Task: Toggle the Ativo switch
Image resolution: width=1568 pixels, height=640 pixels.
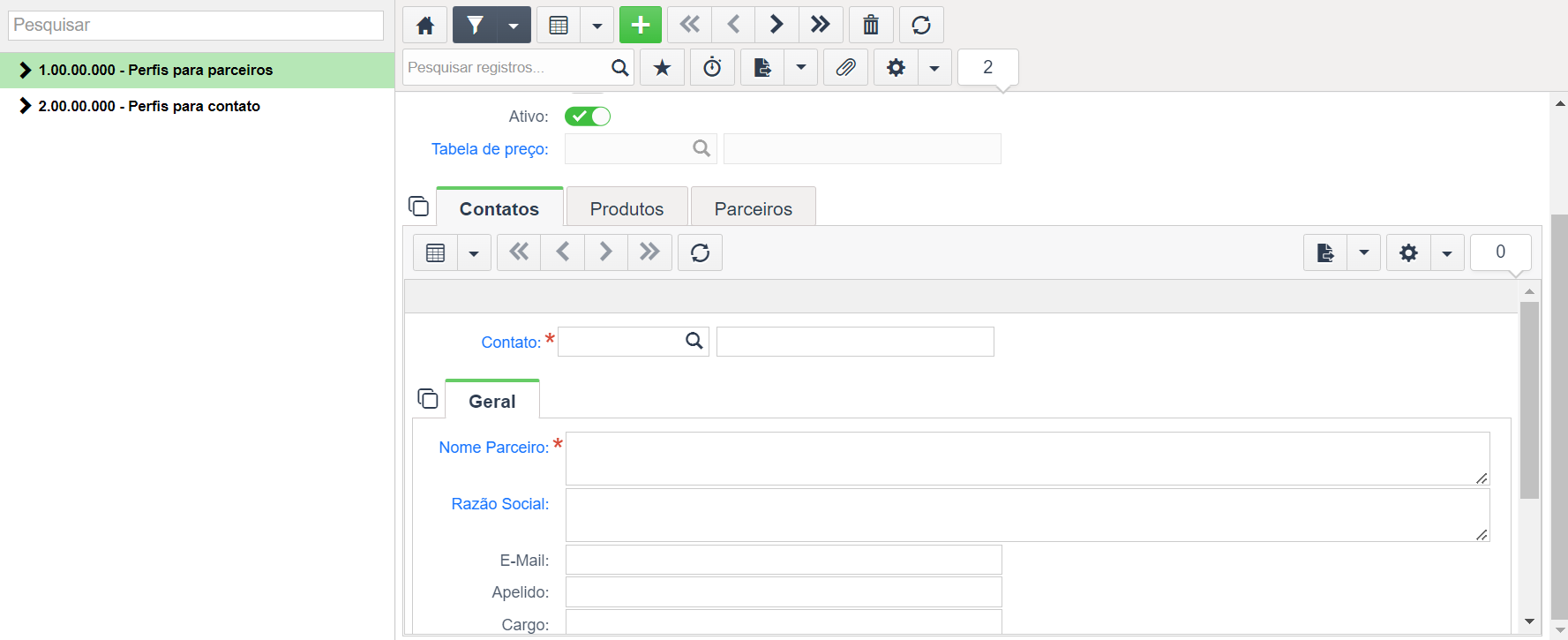Action: click(588, 117)
